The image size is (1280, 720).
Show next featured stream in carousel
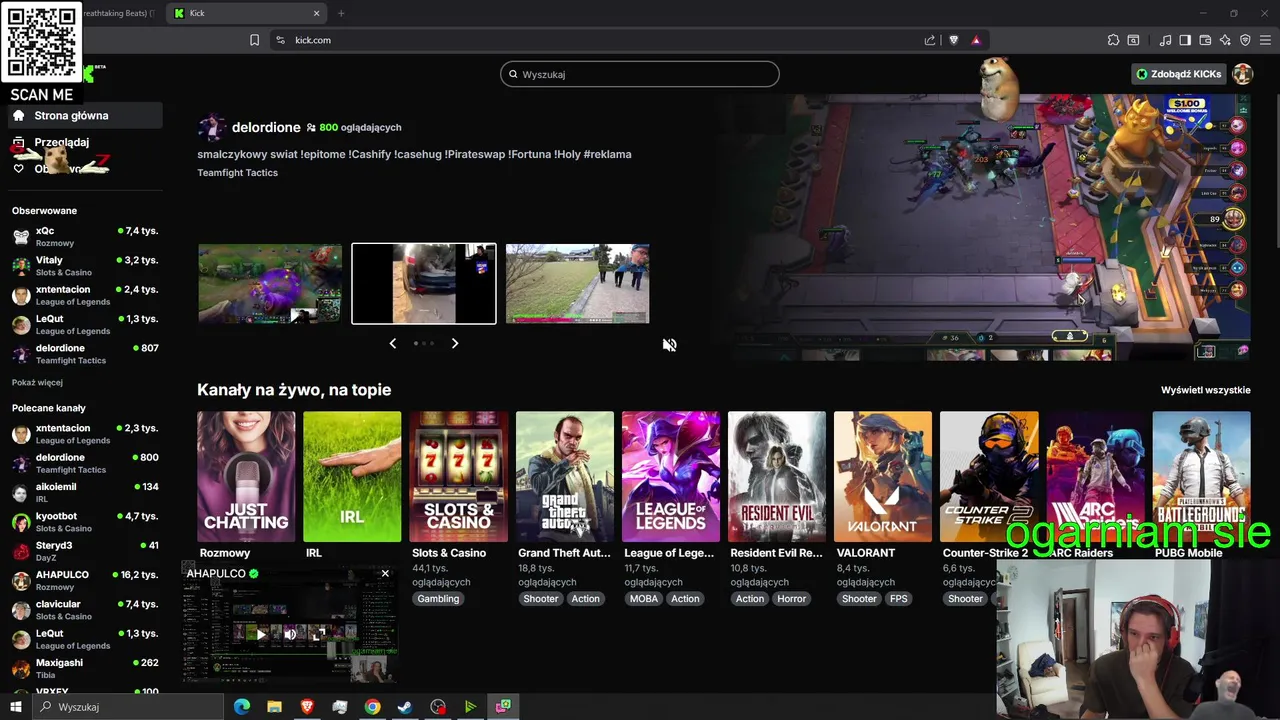[x=455, y=343]
